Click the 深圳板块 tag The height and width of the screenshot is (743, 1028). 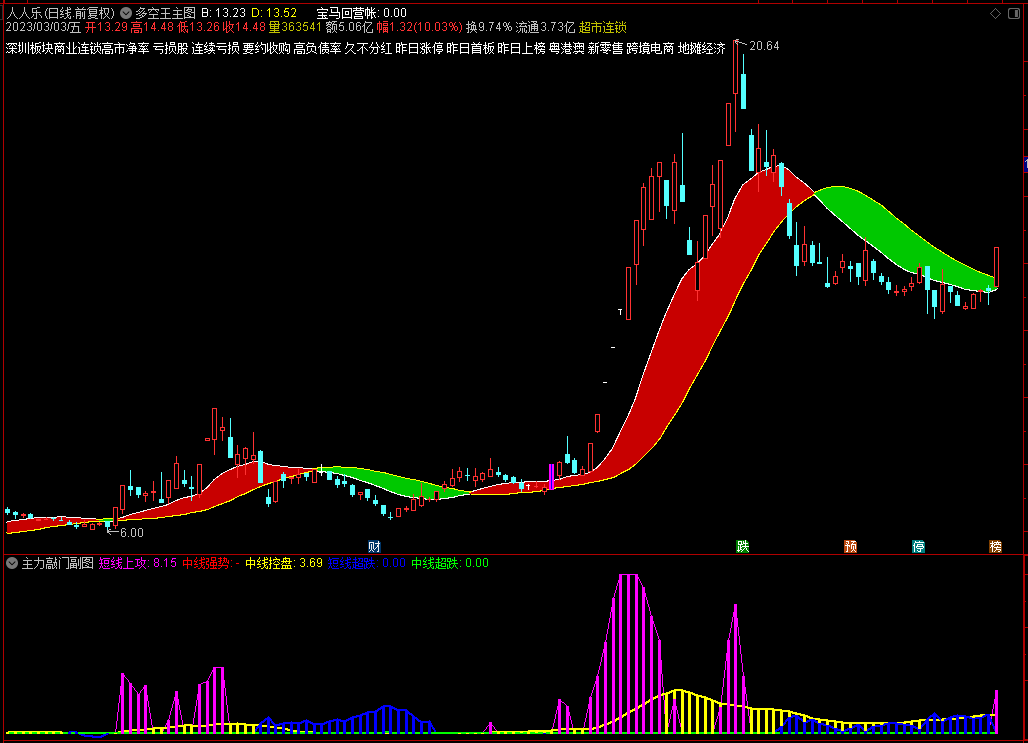coord(30,49)
